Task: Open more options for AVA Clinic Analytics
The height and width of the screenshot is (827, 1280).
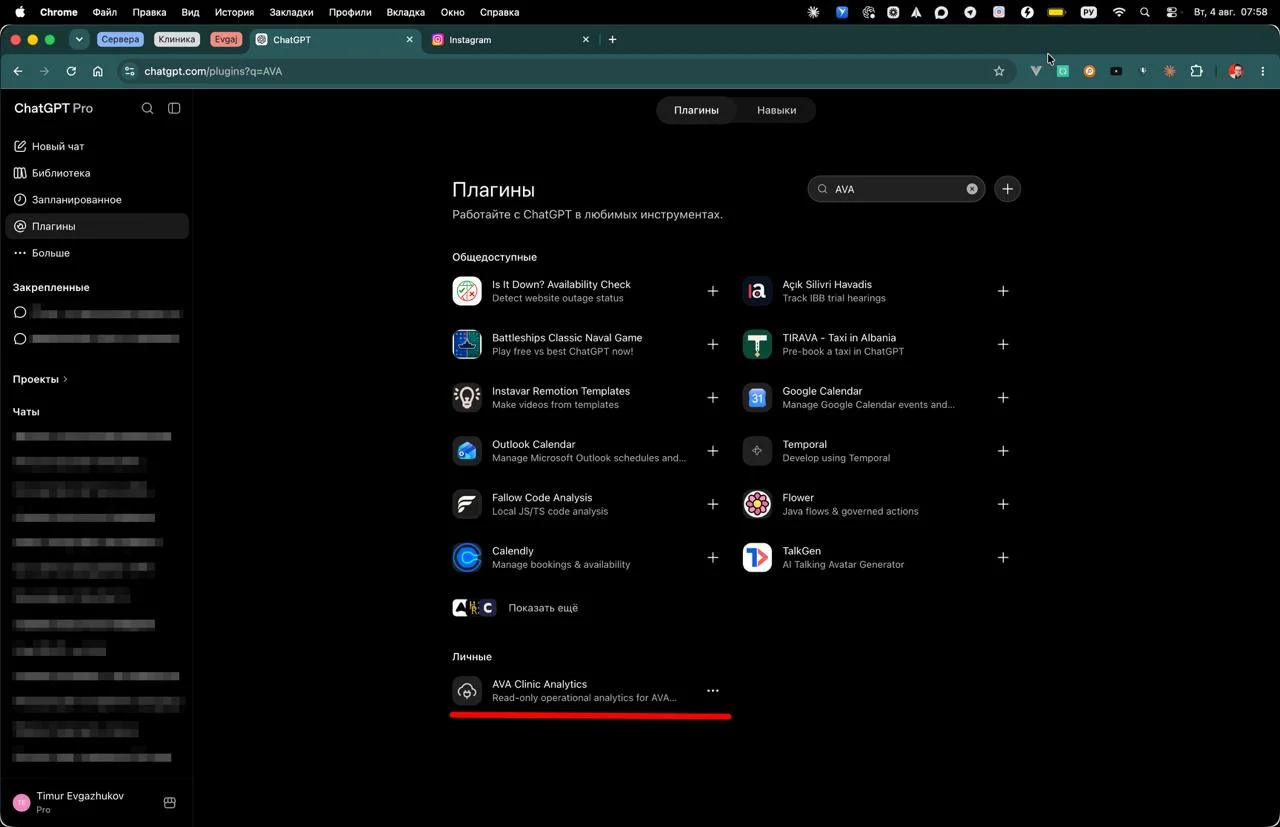Action: 713,691
